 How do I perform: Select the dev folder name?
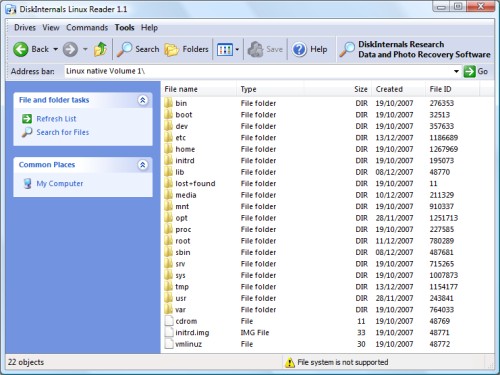tap(182, 126)
